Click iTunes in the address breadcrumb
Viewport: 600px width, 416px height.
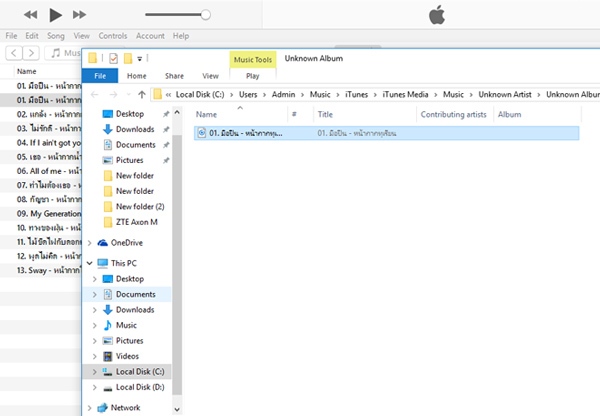click(x=356, y=95)
